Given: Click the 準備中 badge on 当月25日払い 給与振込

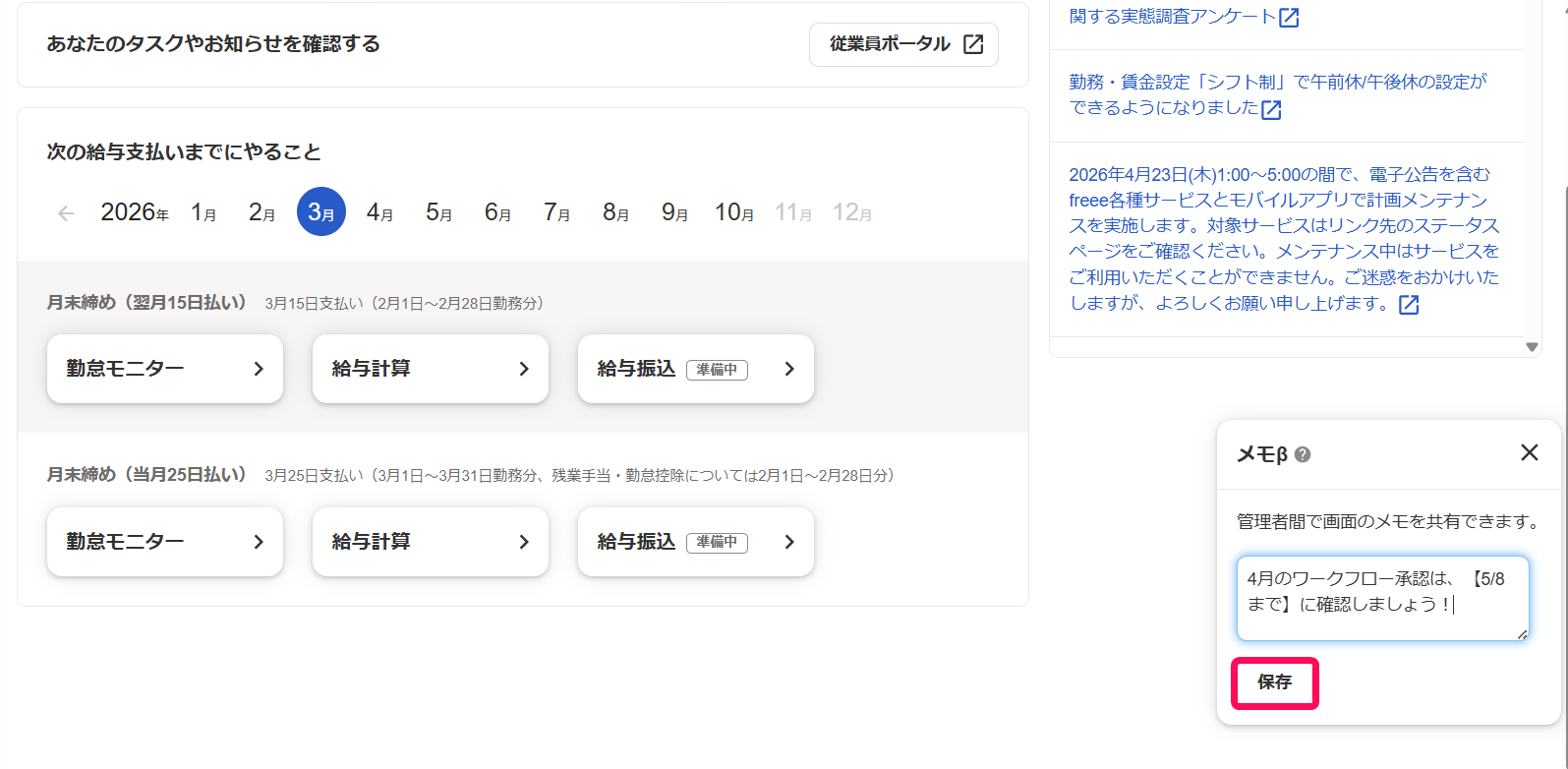Looking at the screenshot, I should coord(717,543).
